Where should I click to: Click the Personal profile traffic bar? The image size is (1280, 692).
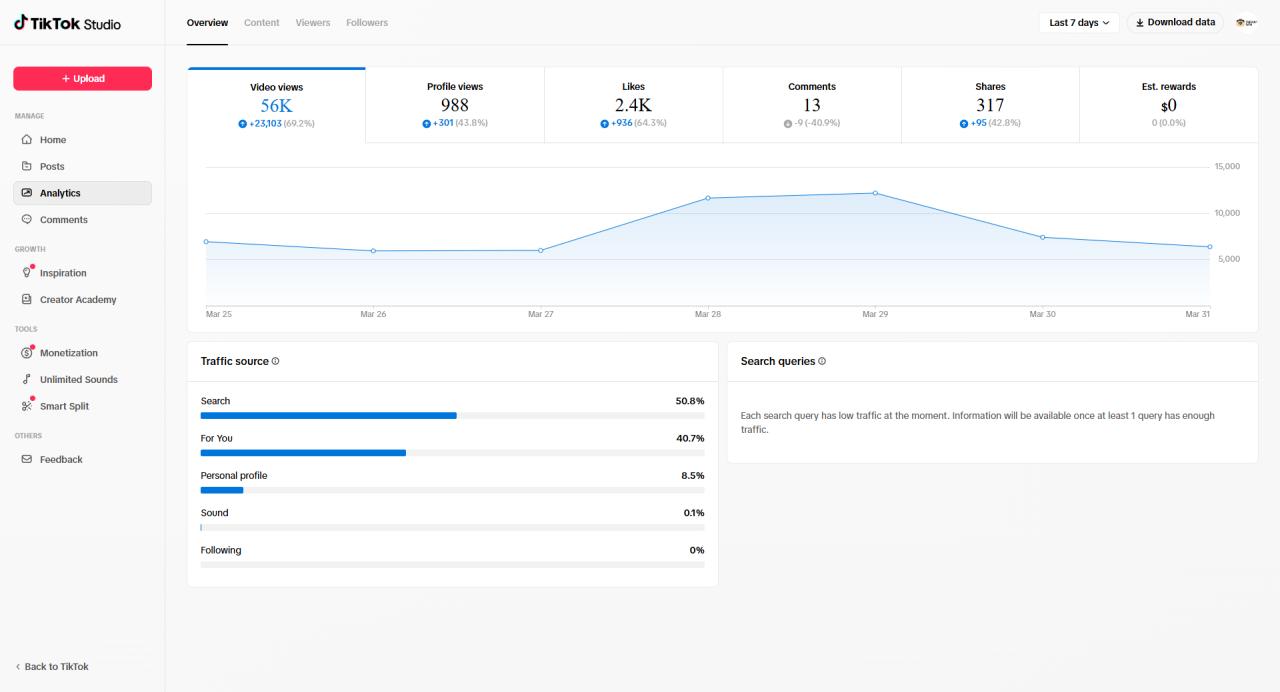tap(452, 490)
